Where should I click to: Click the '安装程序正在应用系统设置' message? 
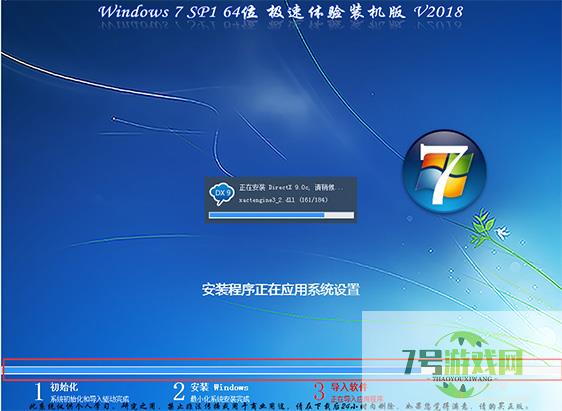pos(281,290)
